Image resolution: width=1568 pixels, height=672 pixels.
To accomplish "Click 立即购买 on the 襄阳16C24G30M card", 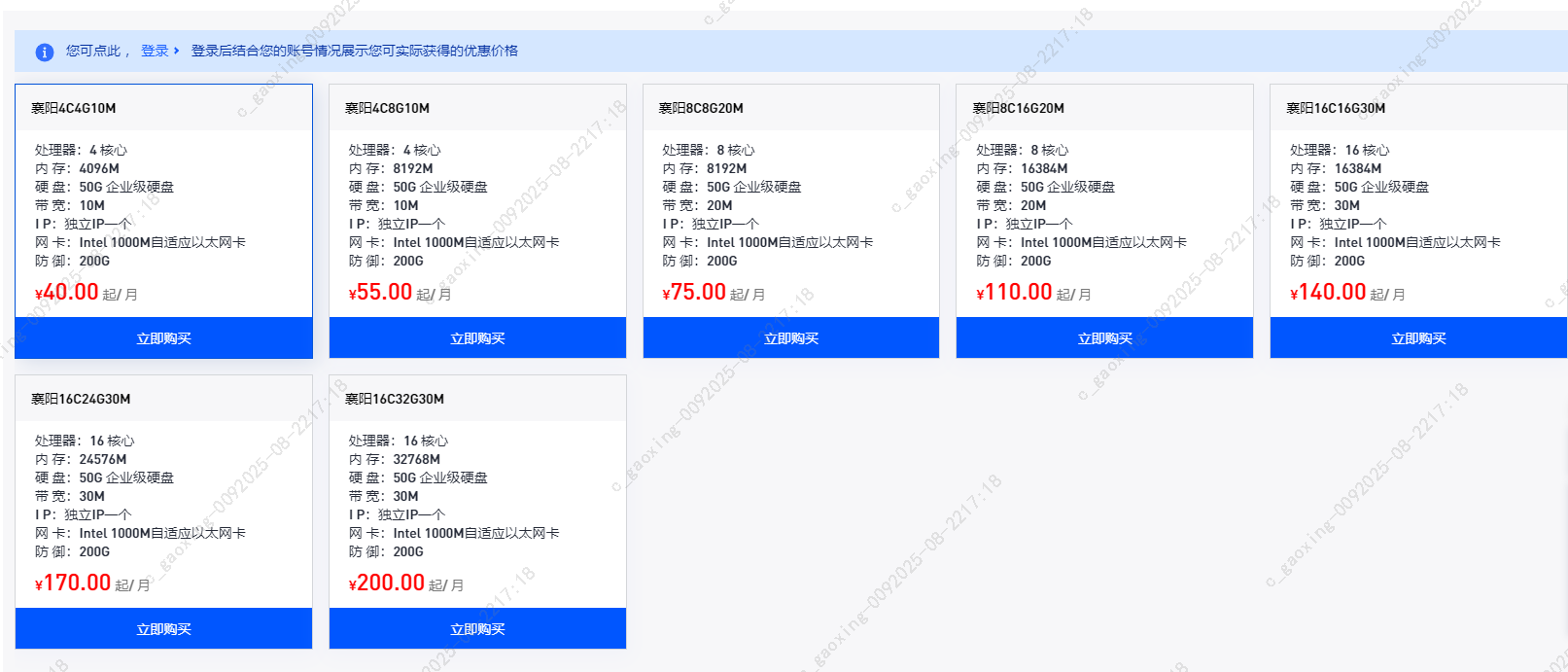I will tap(163, 629).
